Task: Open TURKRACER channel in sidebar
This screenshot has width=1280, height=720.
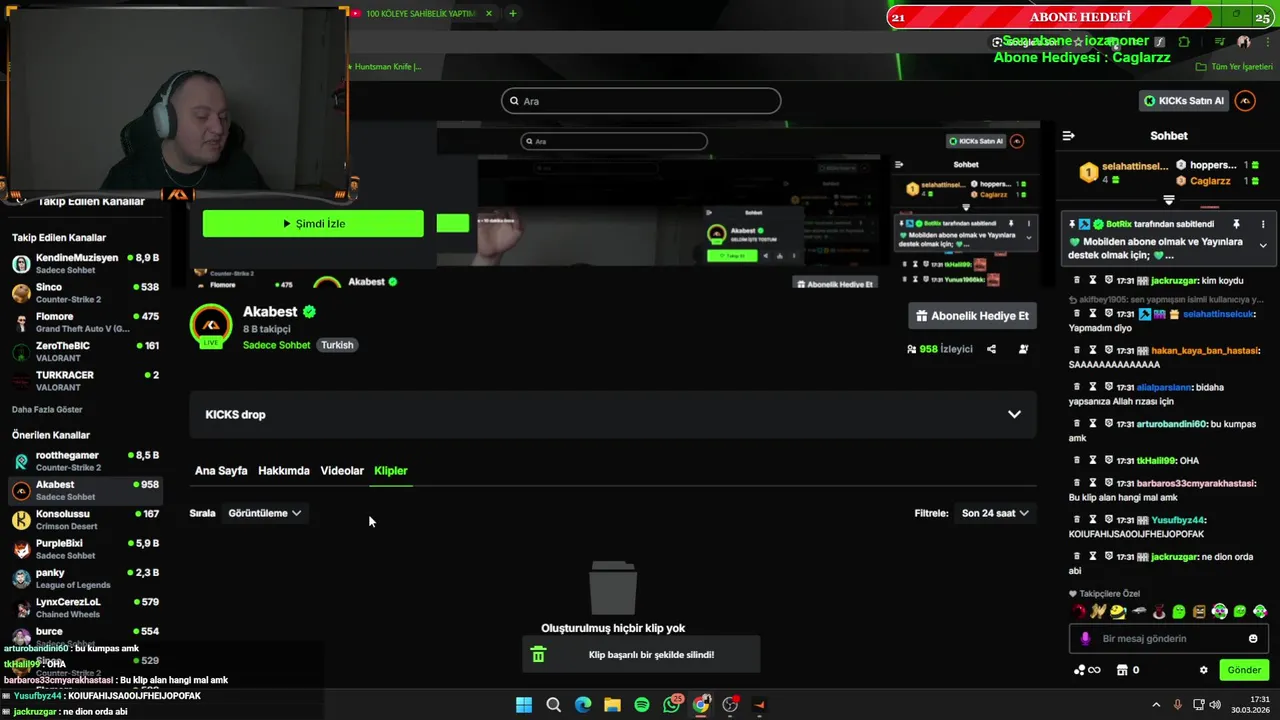Action: [x=85, y=381]
